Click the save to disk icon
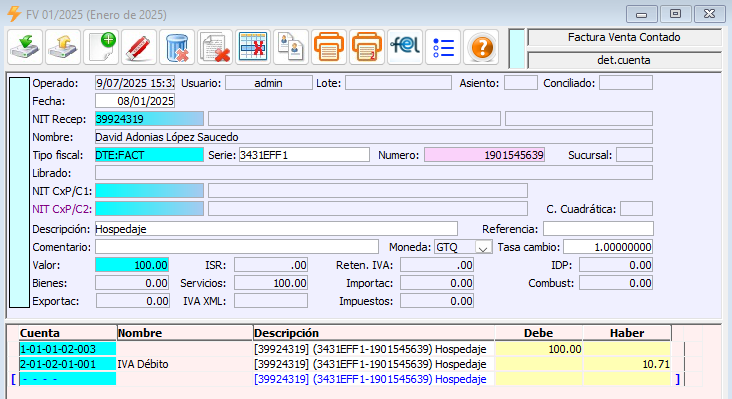This screenshot has height=399, width=732. click(x=25, y=47)
